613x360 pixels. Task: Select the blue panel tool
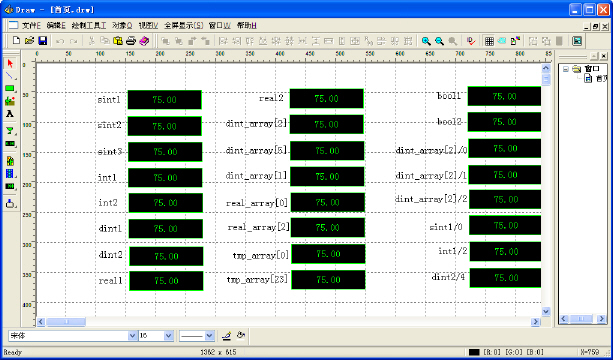pyautogui.click(x=10, y=173)
